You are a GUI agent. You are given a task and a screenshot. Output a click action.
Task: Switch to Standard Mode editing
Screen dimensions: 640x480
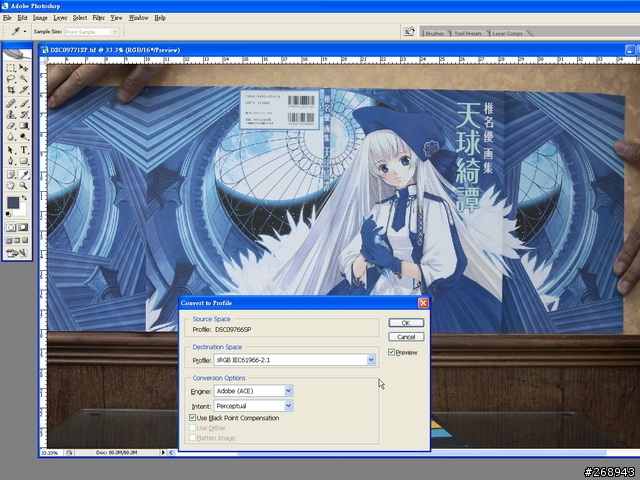(11, 227)
